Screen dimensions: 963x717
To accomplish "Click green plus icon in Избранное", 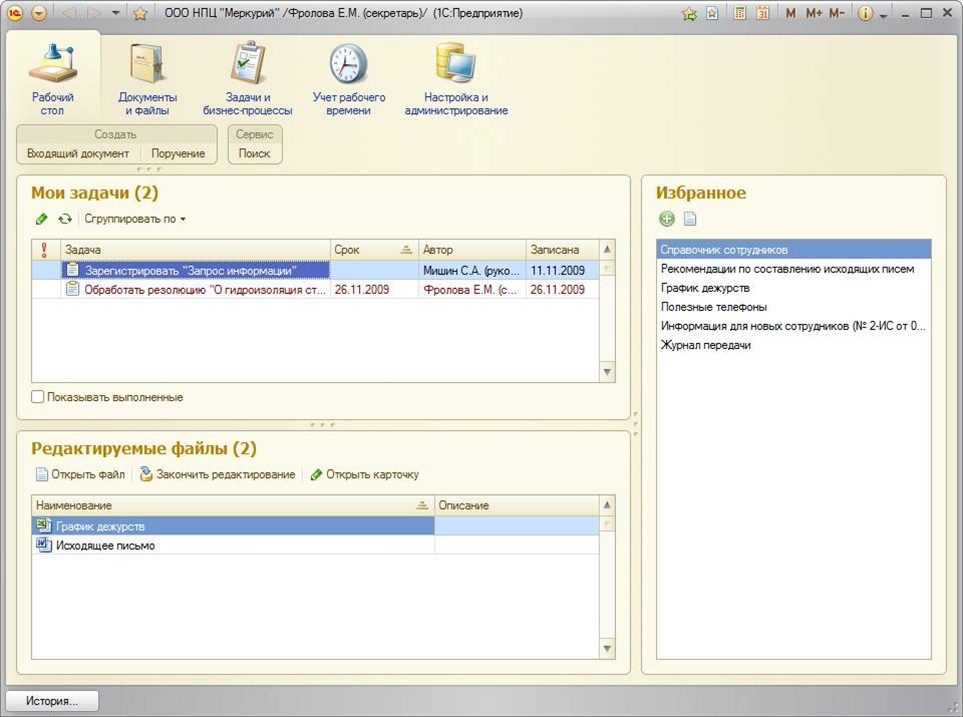I will click(x=667, y=219).
